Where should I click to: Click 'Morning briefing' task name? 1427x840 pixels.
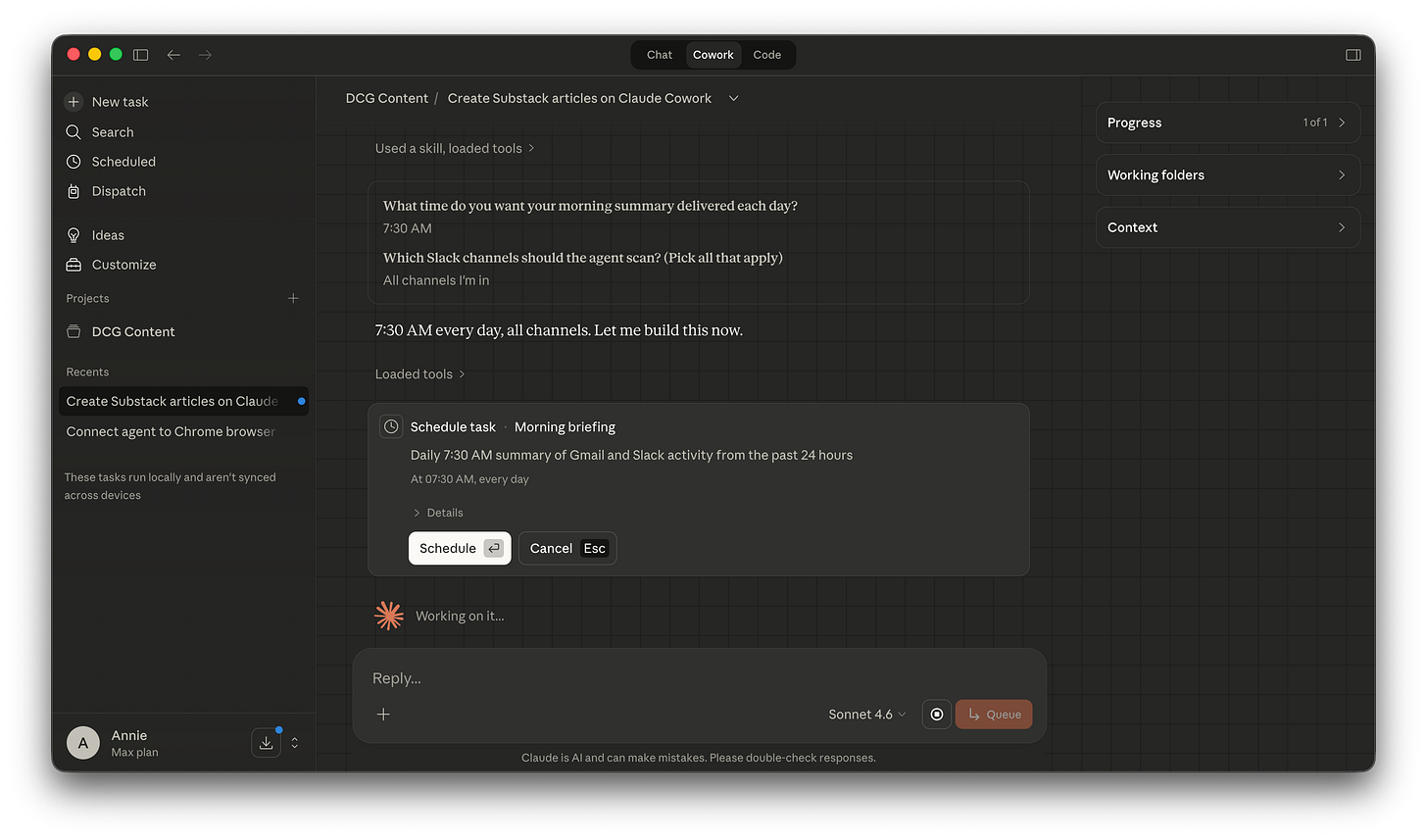tap(565, 427)
